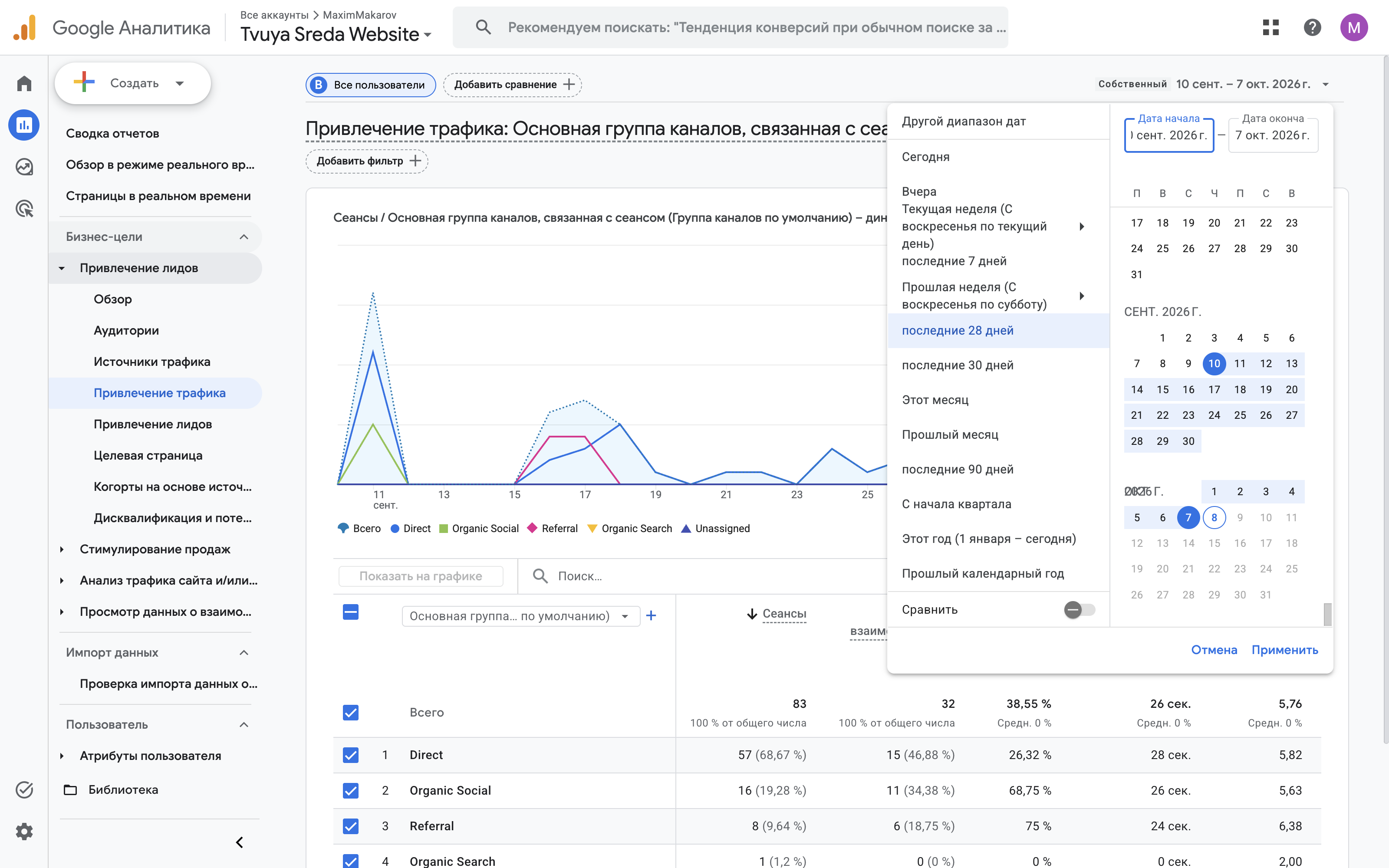Uncheck the Organic Social row checkbox
Screen dimensions: 1389x868
pos(351,790)
